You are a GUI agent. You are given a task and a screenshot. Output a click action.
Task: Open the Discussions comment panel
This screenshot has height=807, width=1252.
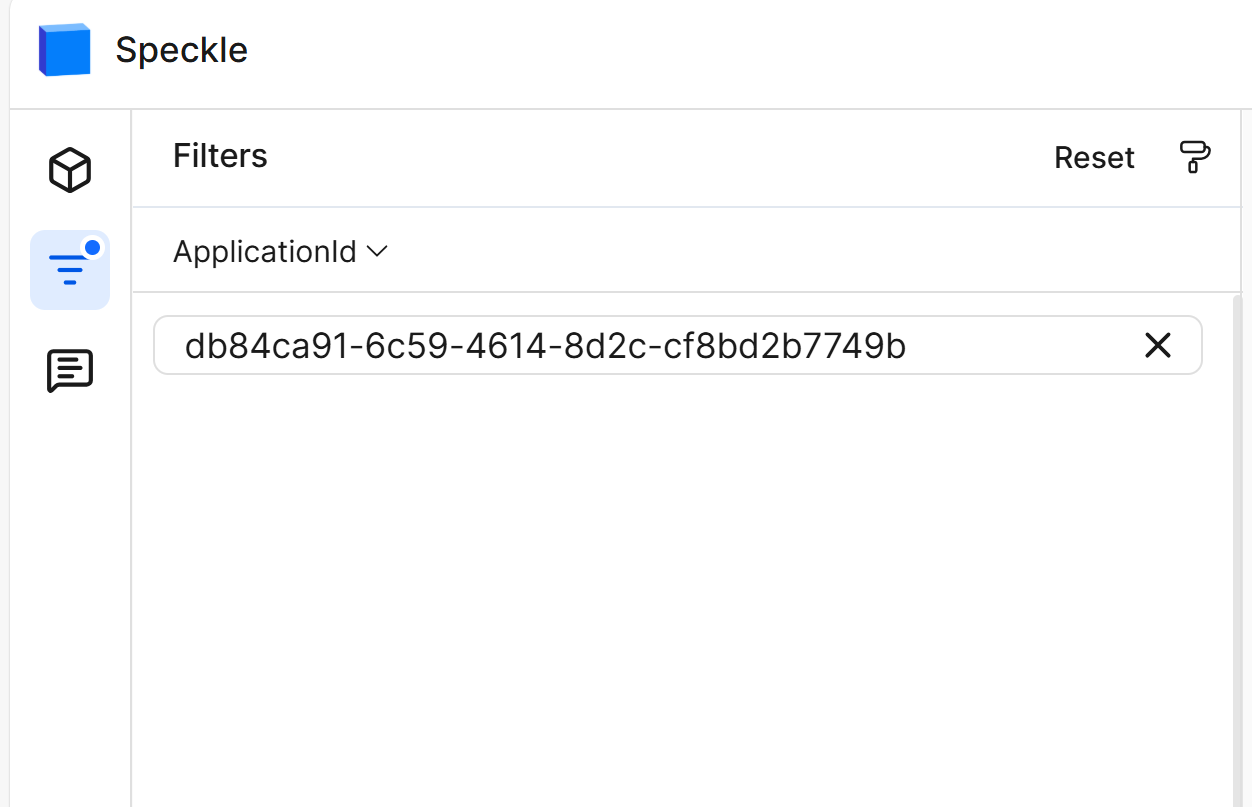[70, 371]
